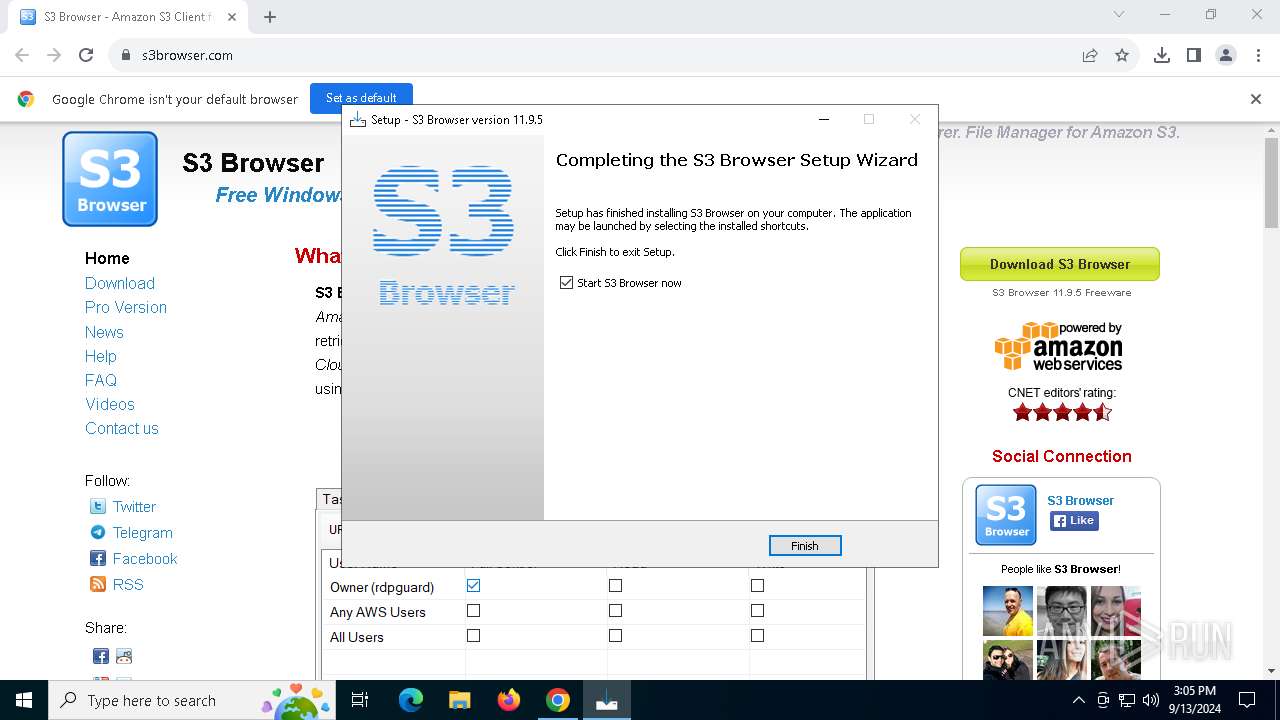The width and height of the screenshot is (1280, 720).
Task: Open Chrome profile avatar
Action: [x=1226, y=55]
